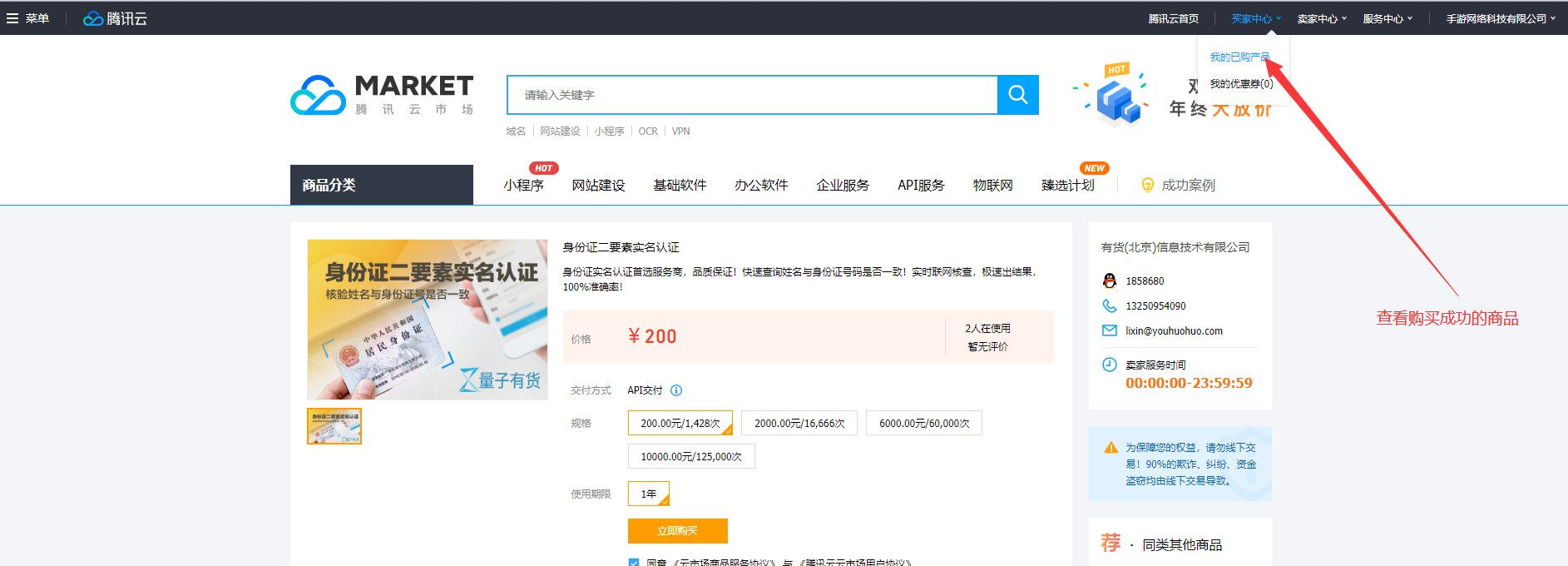Click the 腾讯云 cloud logo
The image size is (1568, 566).
point(115,18)
